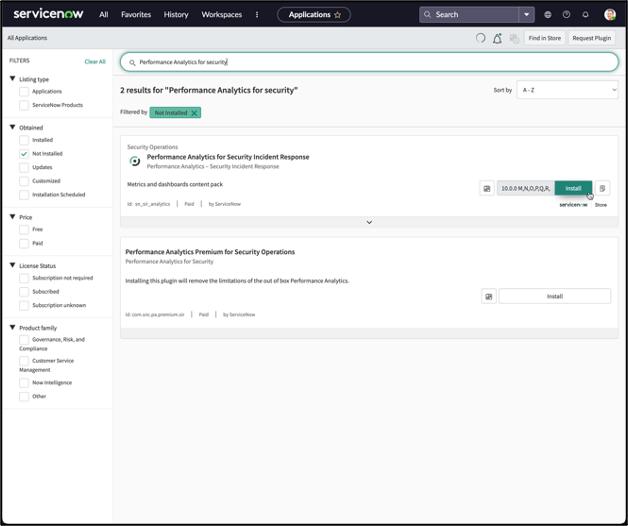Open details icon for Premium Security Operations
628x526 pixels.
pos(489,296)
